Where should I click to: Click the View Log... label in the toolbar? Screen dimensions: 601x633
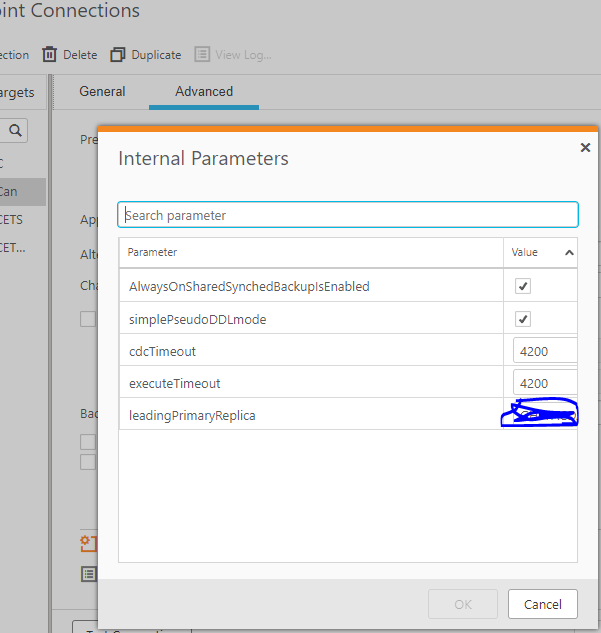243,55
